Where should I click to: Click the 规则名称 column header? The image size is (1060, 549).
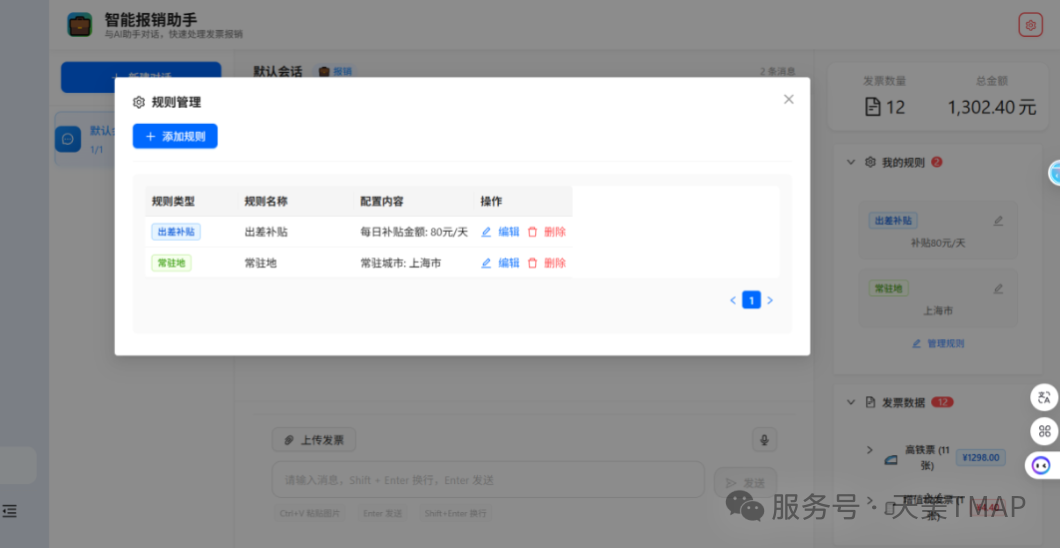click(266, 201)
